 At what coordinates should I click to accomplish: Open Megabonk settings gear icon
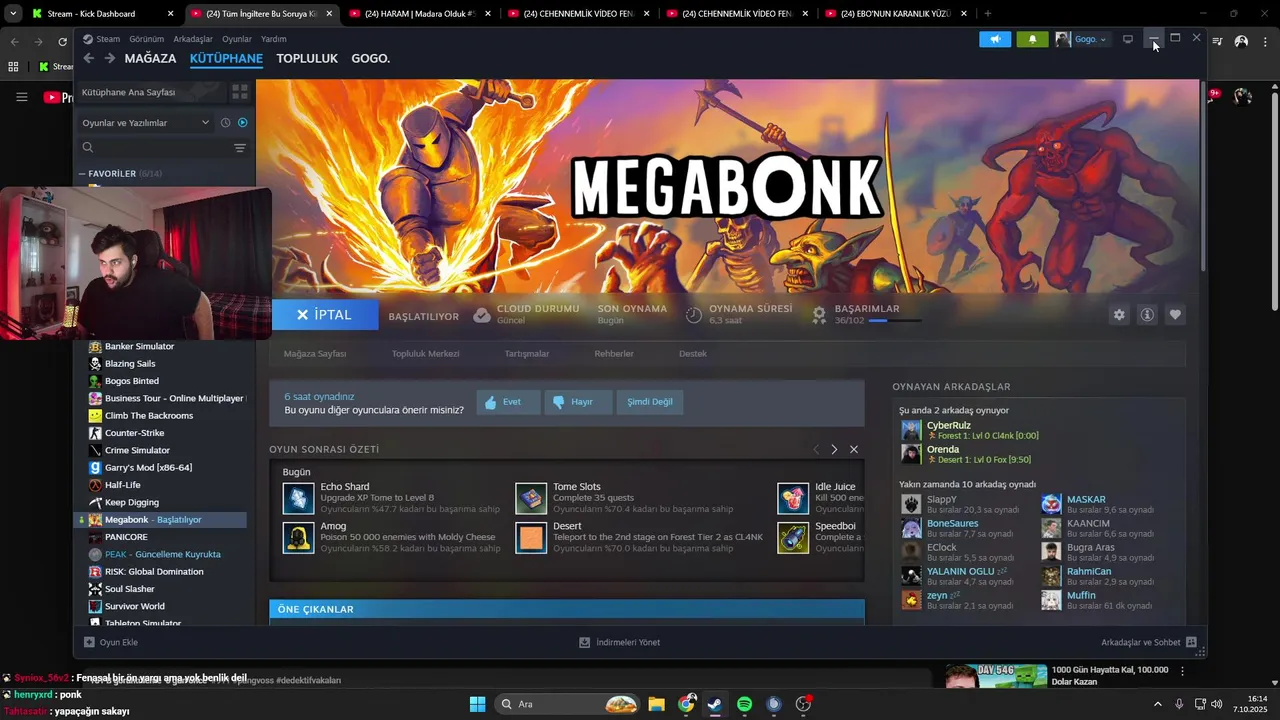(1119, 314)
